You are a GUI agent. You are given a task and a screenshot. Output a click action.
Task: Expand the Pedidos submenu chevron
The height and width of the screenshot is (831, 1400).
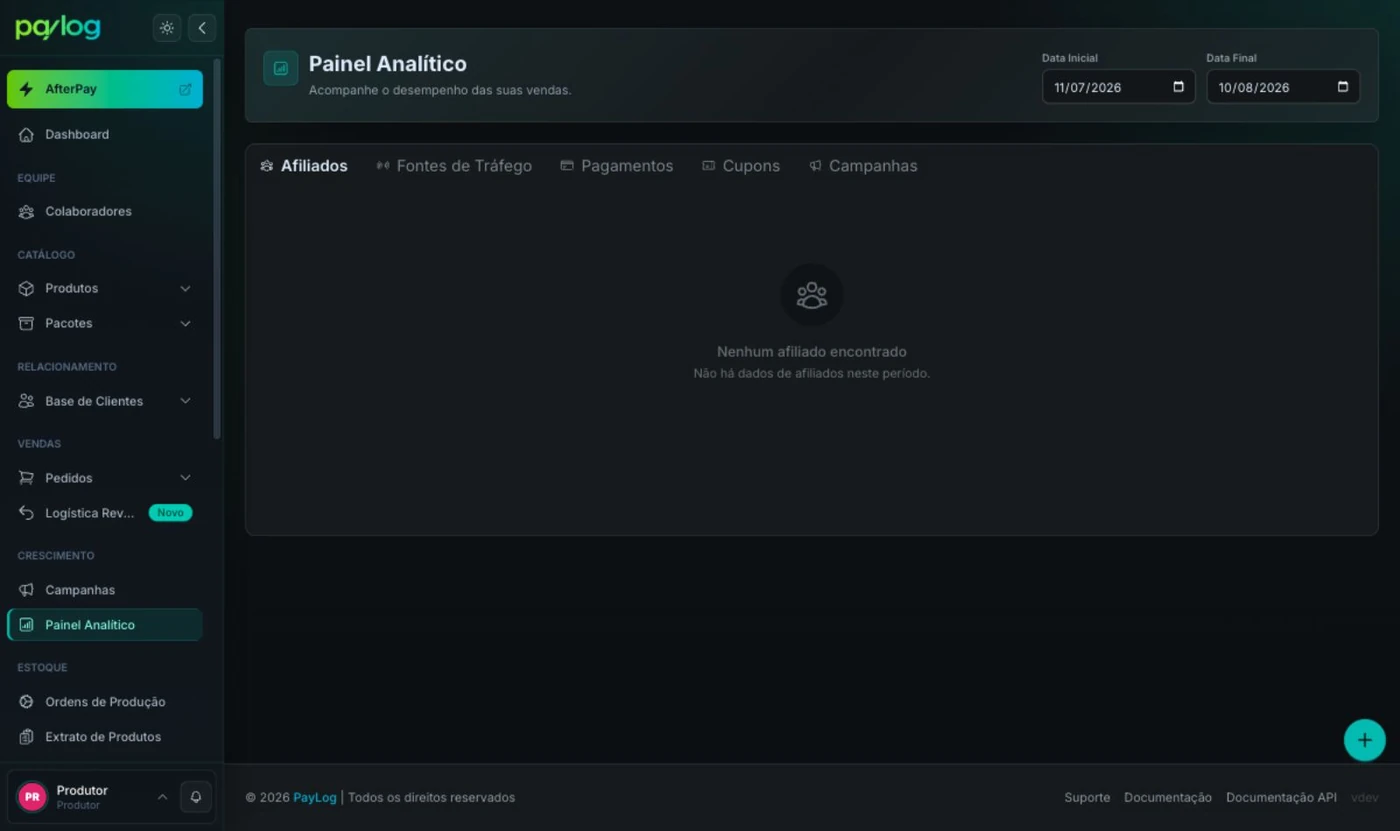pyautogui.click(x=185, y=478)
